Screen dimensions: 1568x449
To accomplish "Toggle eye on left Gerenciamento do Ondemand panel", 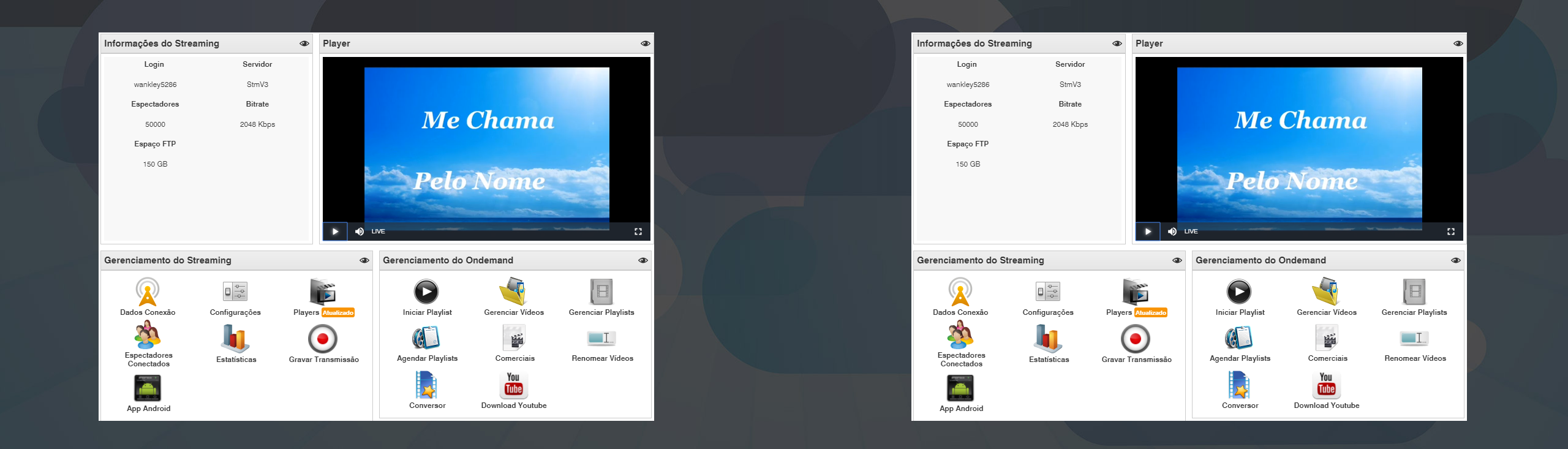I will pos(643,260).
